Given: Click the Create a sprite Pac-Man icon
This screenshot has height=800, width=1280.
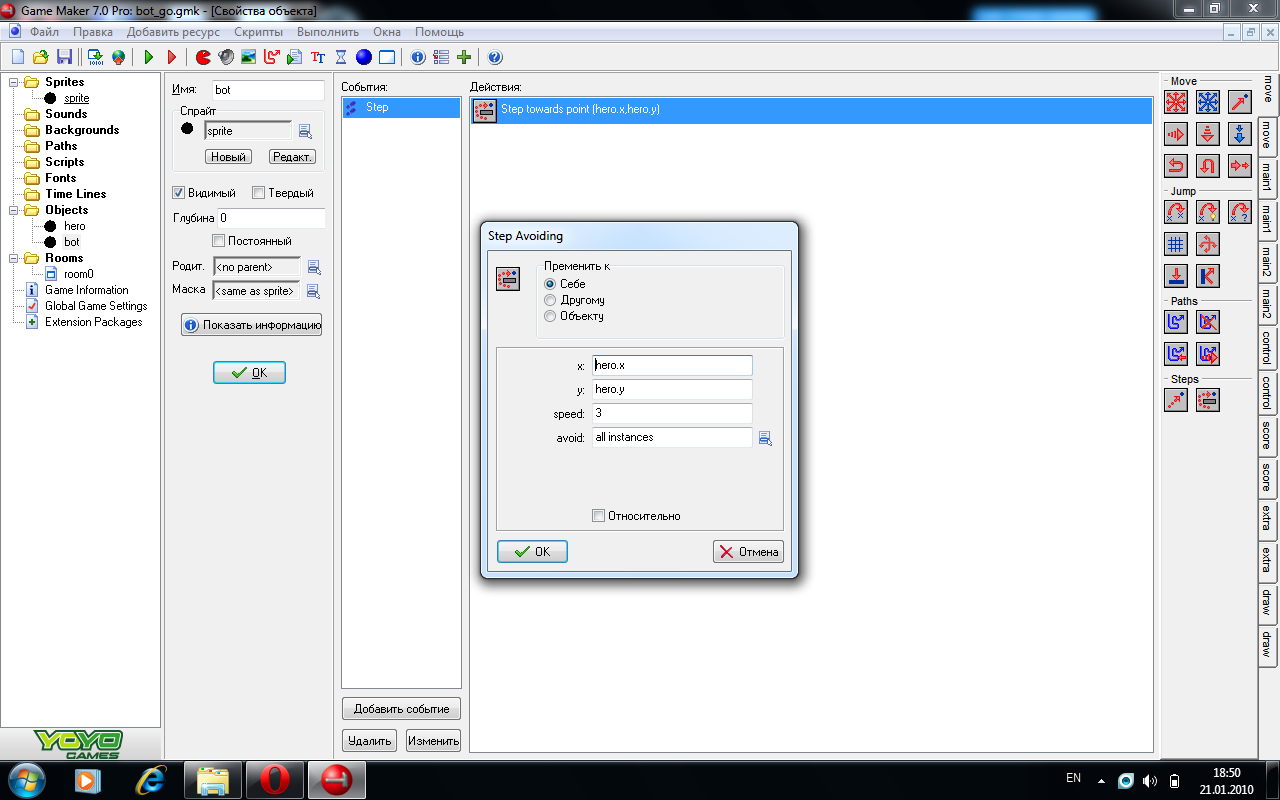Looking at the screenshot, I should pyautogui.click(x=203, y=57).
